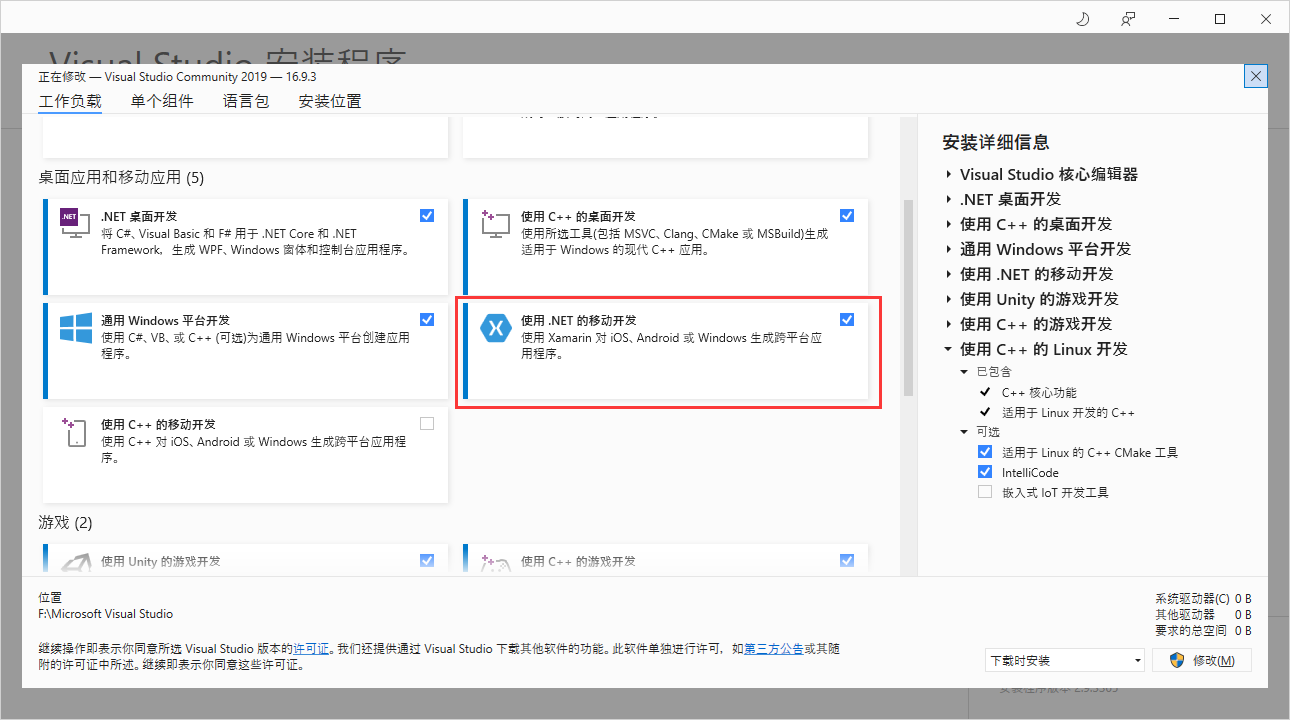The height and width of the screenshot is (720, 1290).
Task: Click the 系统驱动器(C) size entry
Action: pyautogui.click(x=1203, y=598)
